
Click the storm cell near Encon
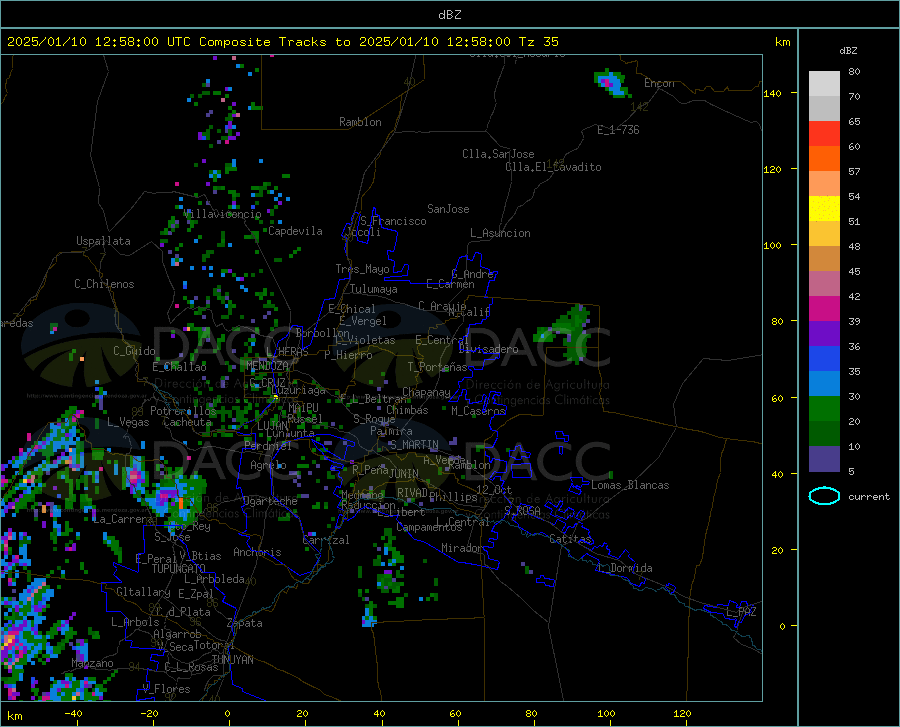pyautogui.click(x=612, y=84)
